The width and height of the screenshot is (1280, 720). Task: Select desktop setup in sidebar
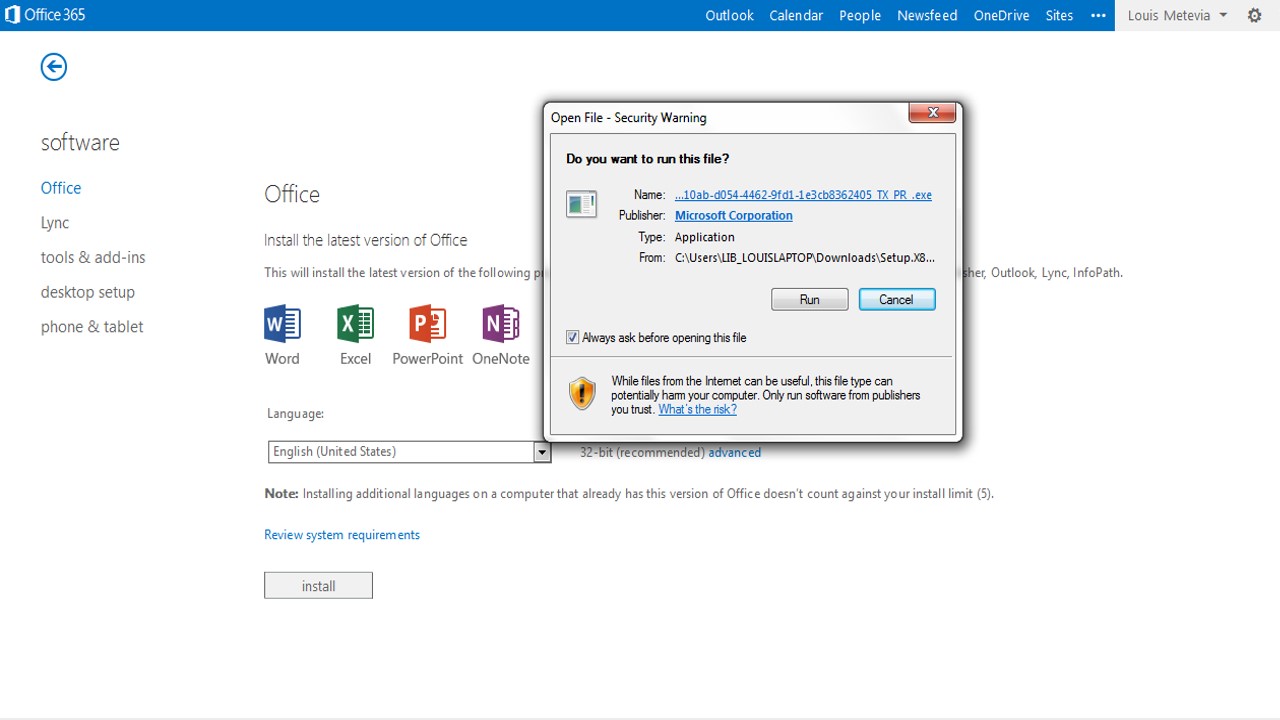tap(88, 292)
